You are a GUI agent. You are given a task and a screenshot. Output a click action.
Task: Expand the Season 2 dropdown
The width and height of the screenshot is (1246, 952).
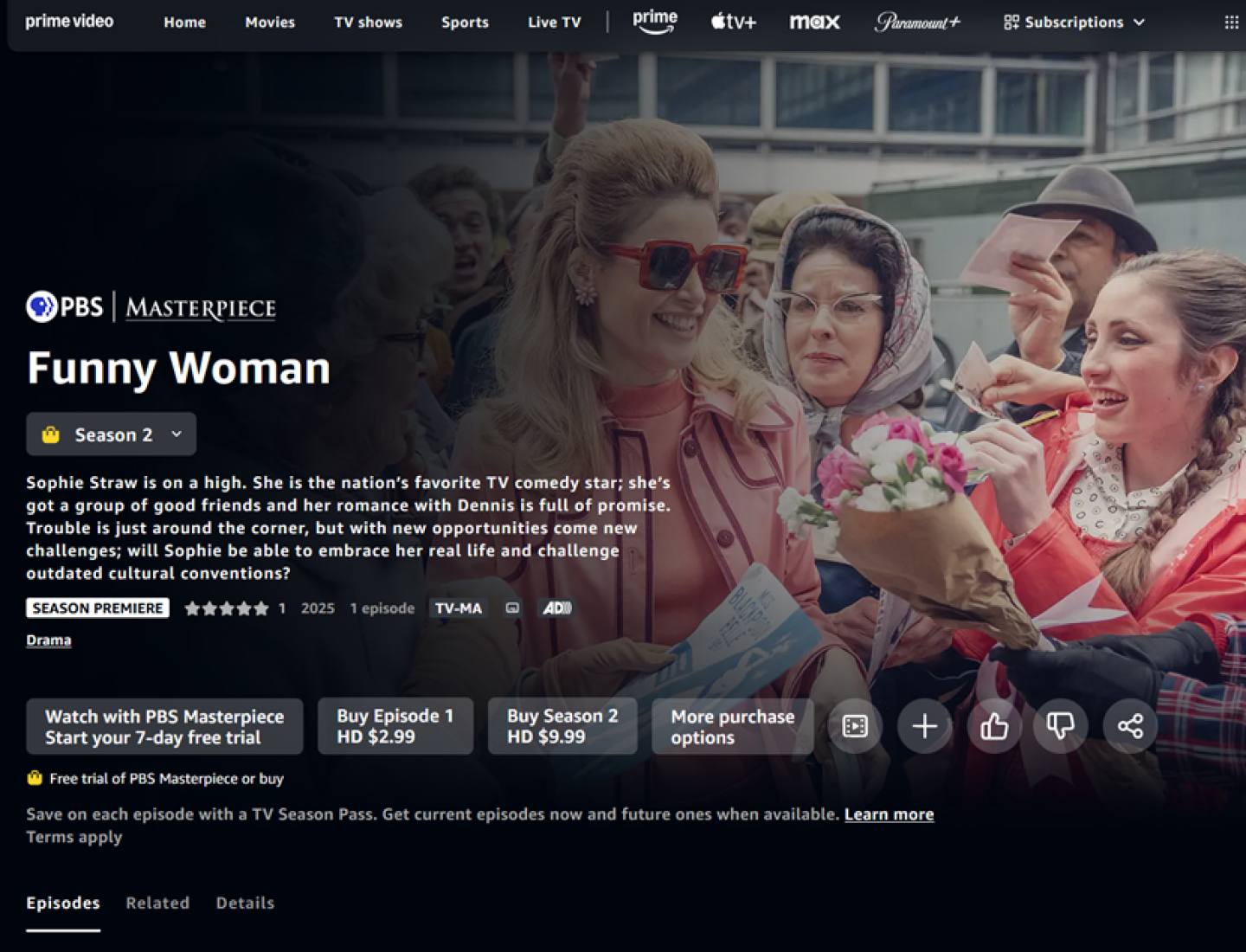[x=112, y=434]
